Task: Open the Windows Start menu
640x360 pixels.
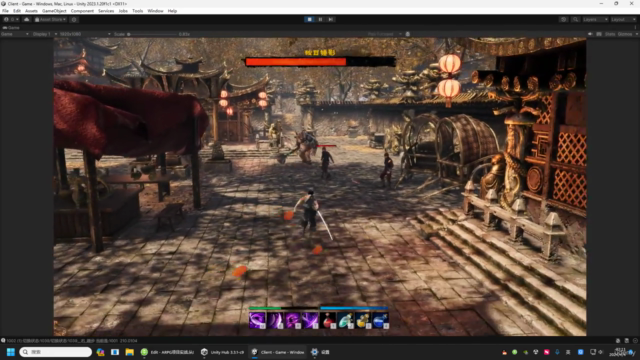Action: (x=11, y=352)
